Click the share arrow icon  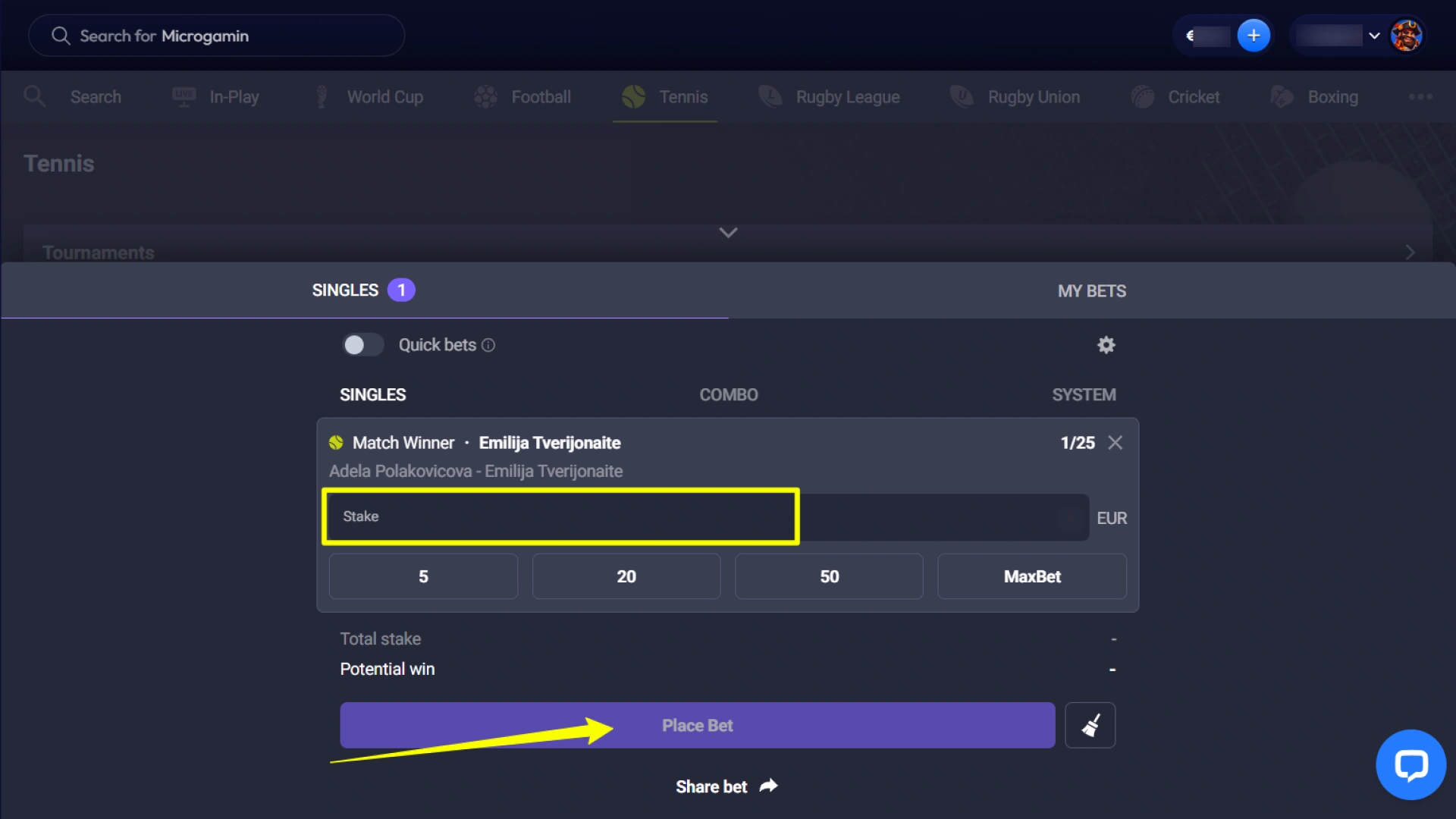click(x=769, y=786)
